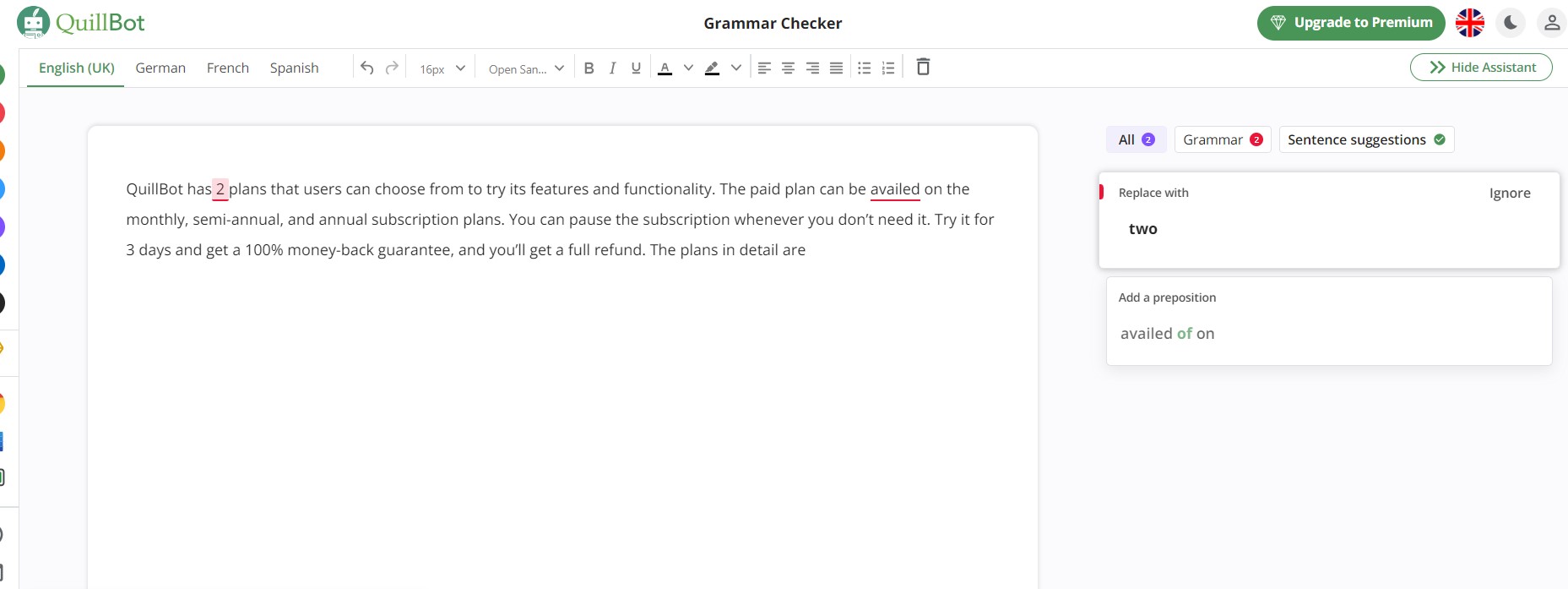Viewport: 1568px width, 589px height.
Task: Centre align the text
Action: (788, 68)
